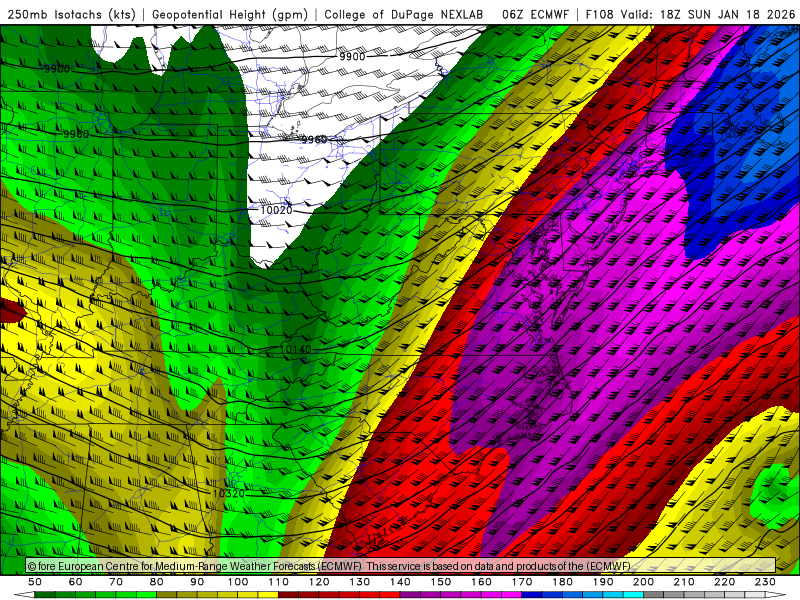Pick the dark blue swatch just after 170
800x600 pixels.
[532, 594]
